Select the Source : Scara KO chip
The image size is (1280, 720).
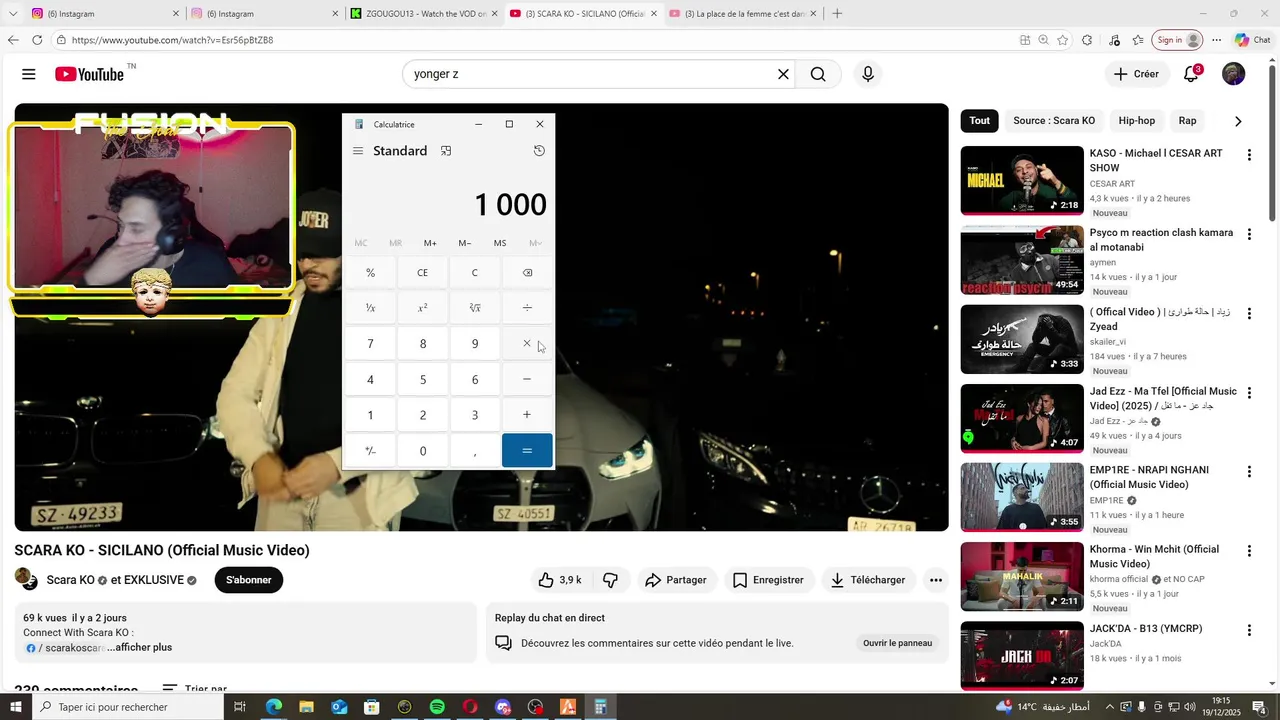coord(1054,121)
